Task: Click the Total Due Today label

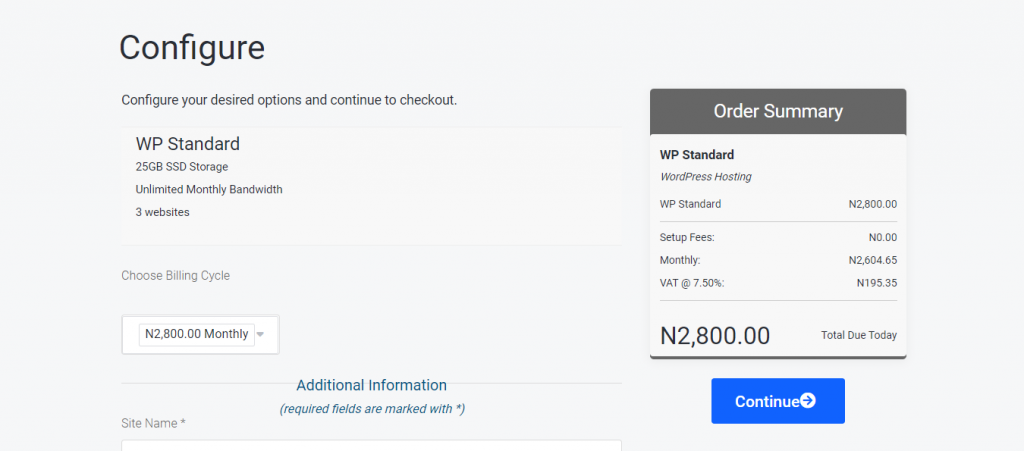Action: [858, 335]
